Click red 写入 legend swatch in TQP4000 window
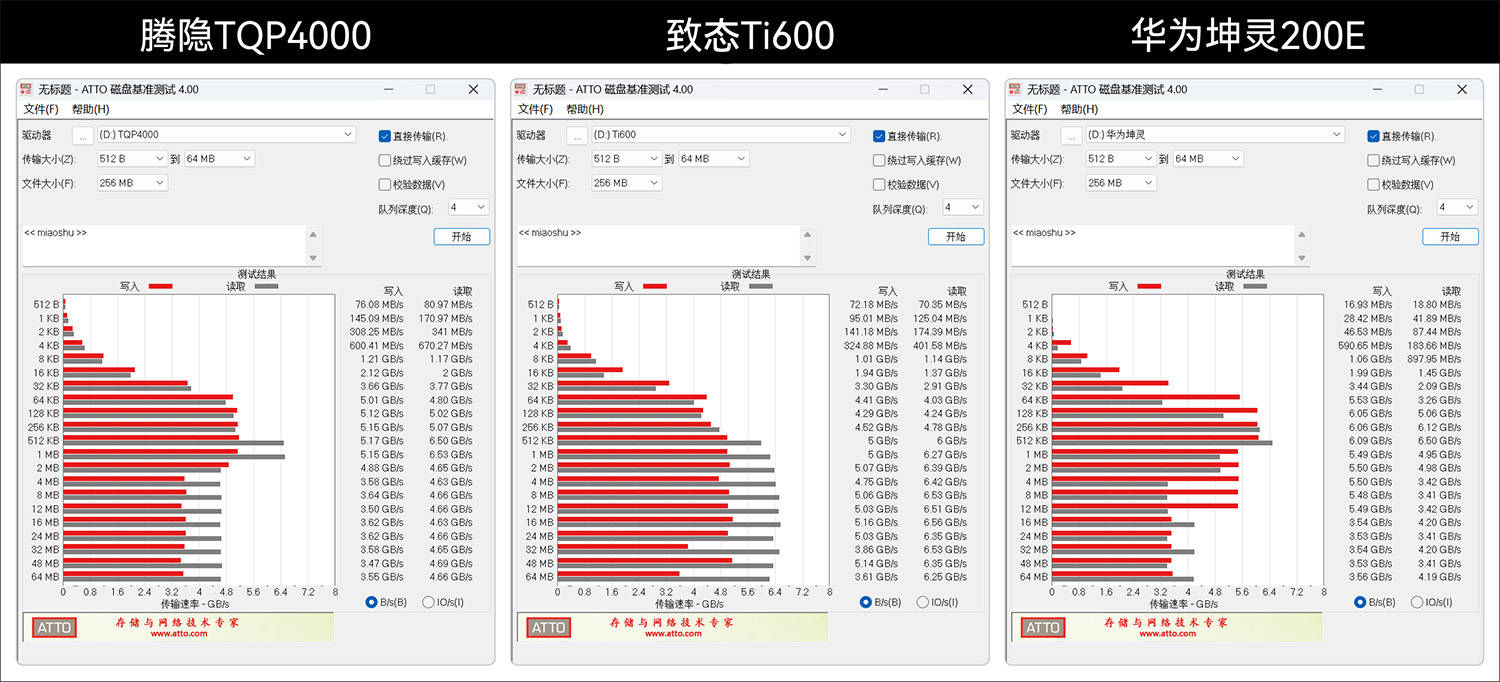The width and height of the screenshot is (1500, 682). [x=160, y=286]
